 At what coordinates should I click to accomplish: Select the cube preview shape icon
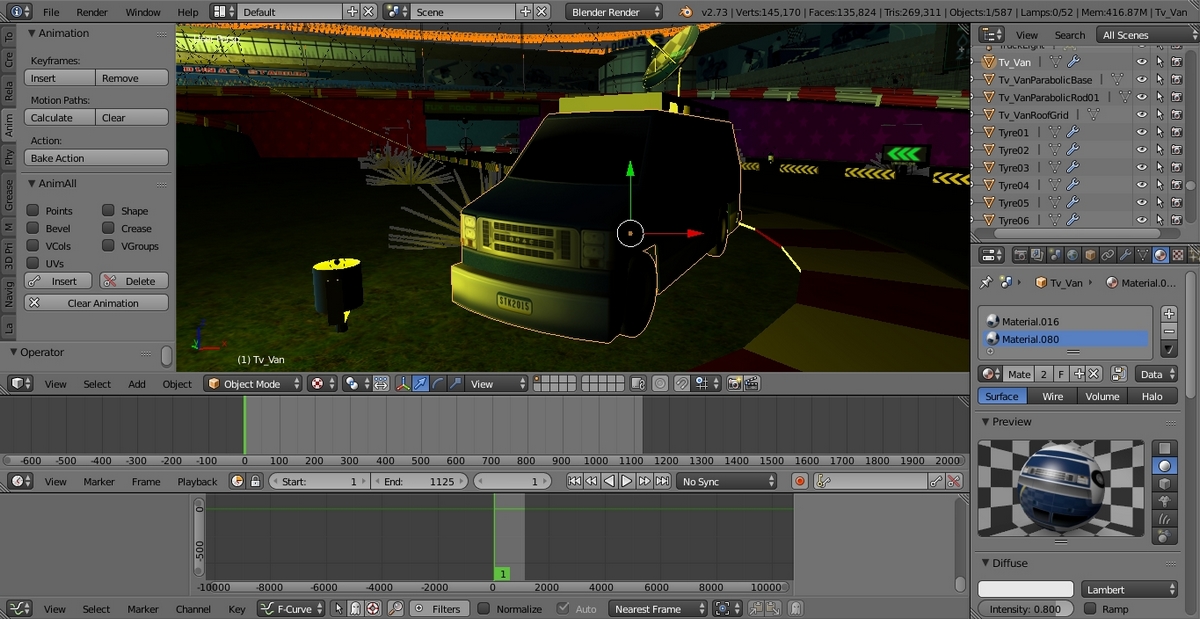point(1164,484)
